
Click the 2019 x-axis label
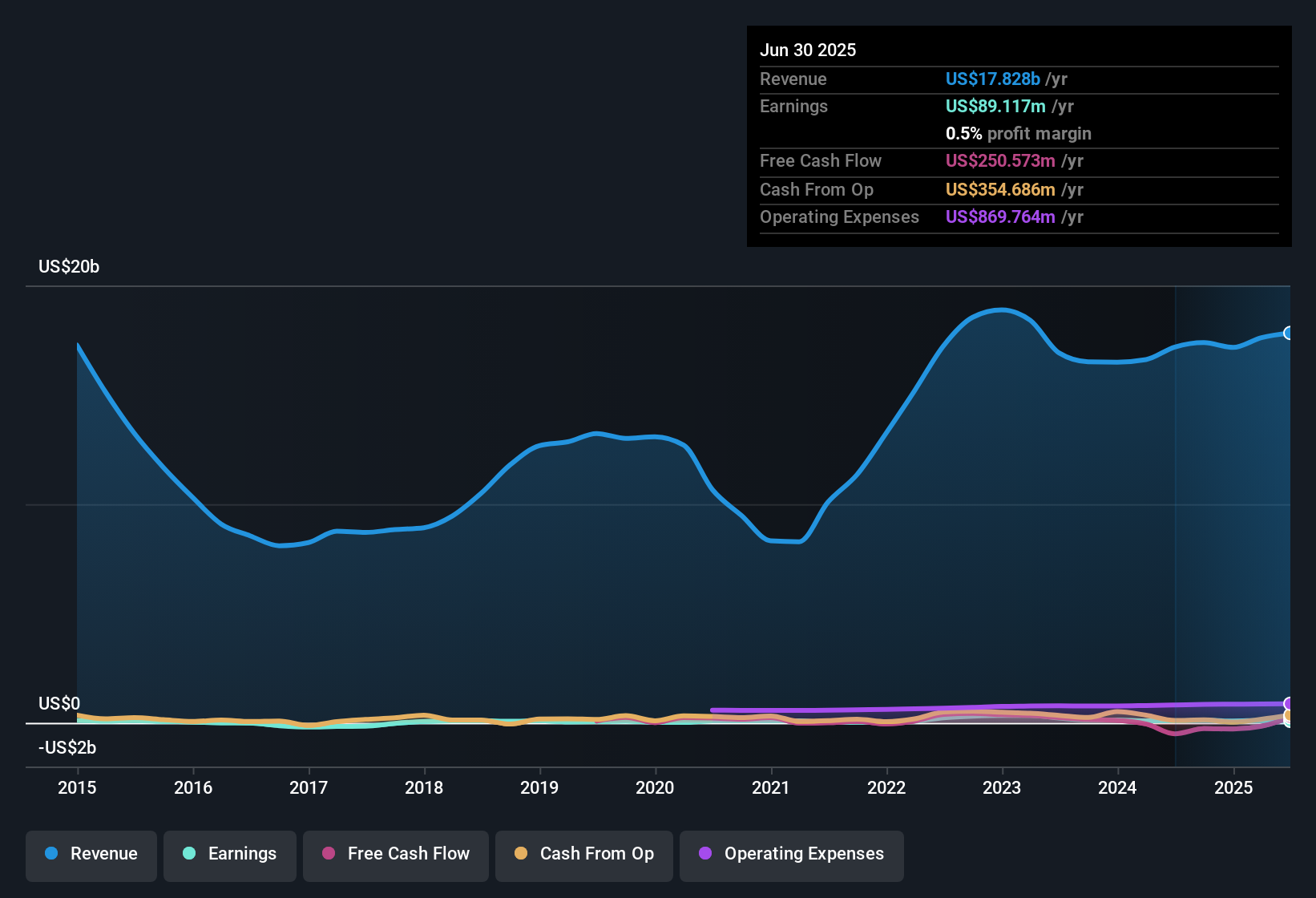coord(539,788)
